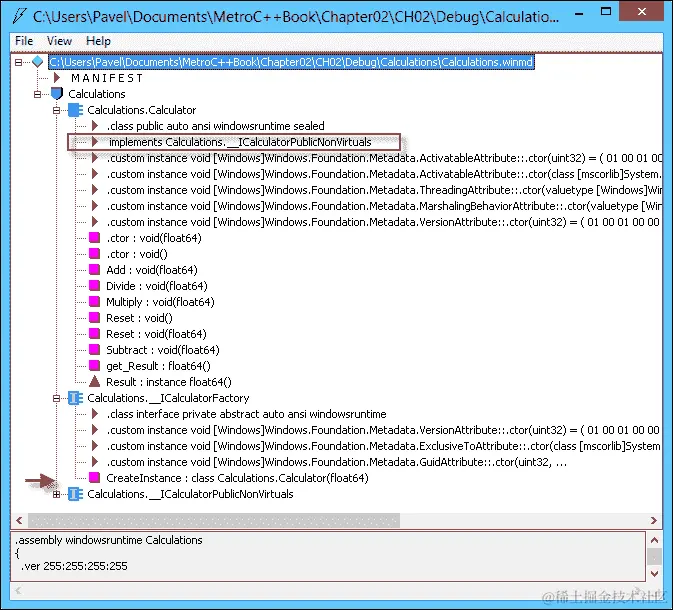Click the pink method icon for .ctor : void(float64)
The image size is (673, 610).
(94, 238)
